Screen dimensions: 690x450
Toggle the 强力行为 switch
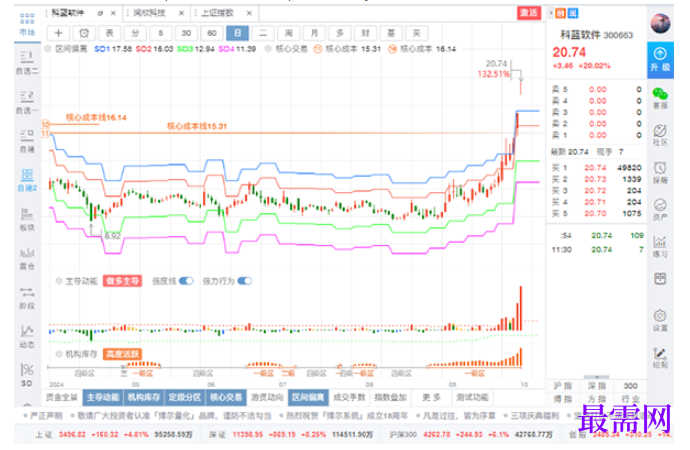(x=245, y=281)
